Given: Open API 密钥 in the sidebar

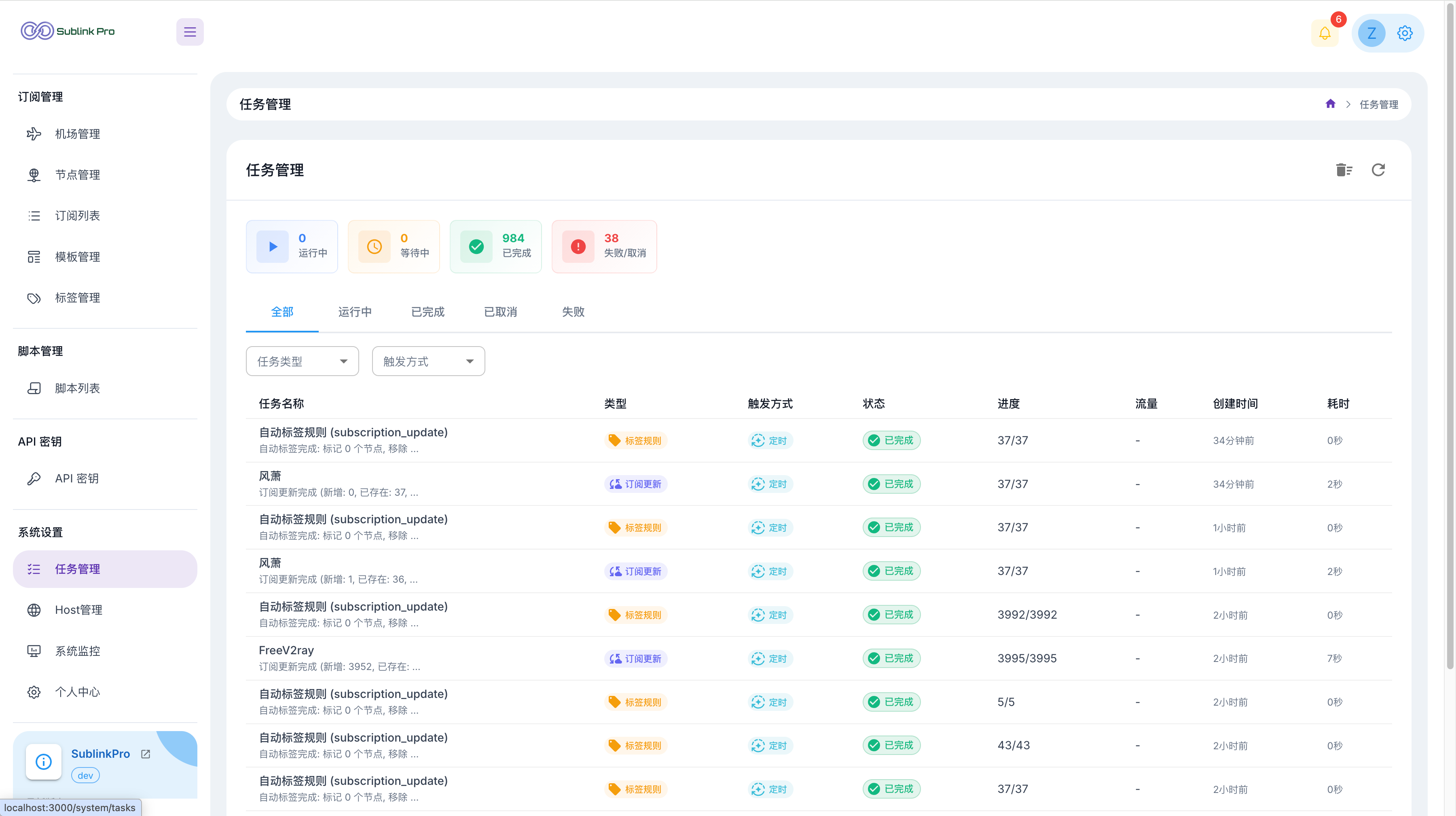Looking at the screenshot, I should [105, 479].
